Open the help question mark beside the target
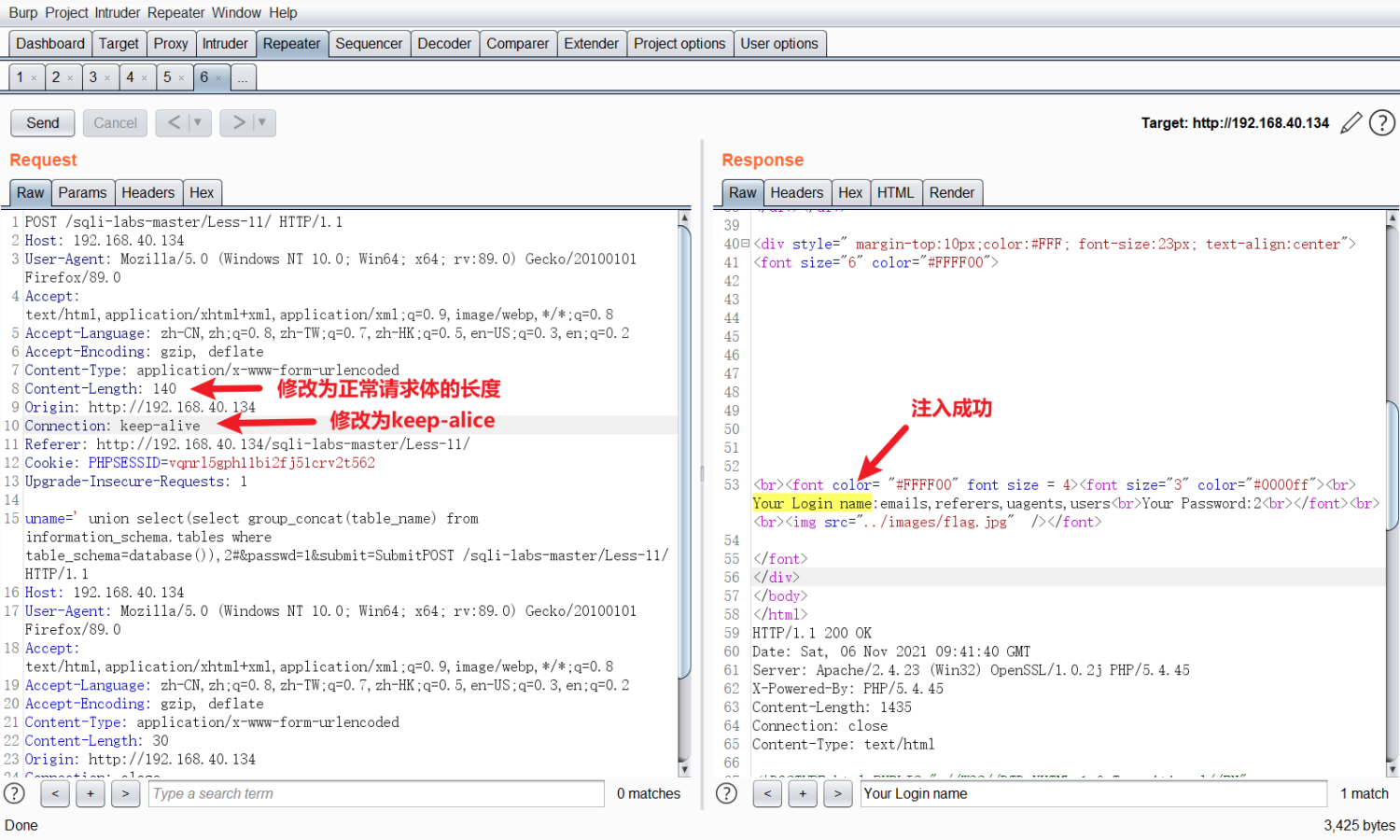The height and width of the screenshot is (840, 1400). [x=1382, y=122]
